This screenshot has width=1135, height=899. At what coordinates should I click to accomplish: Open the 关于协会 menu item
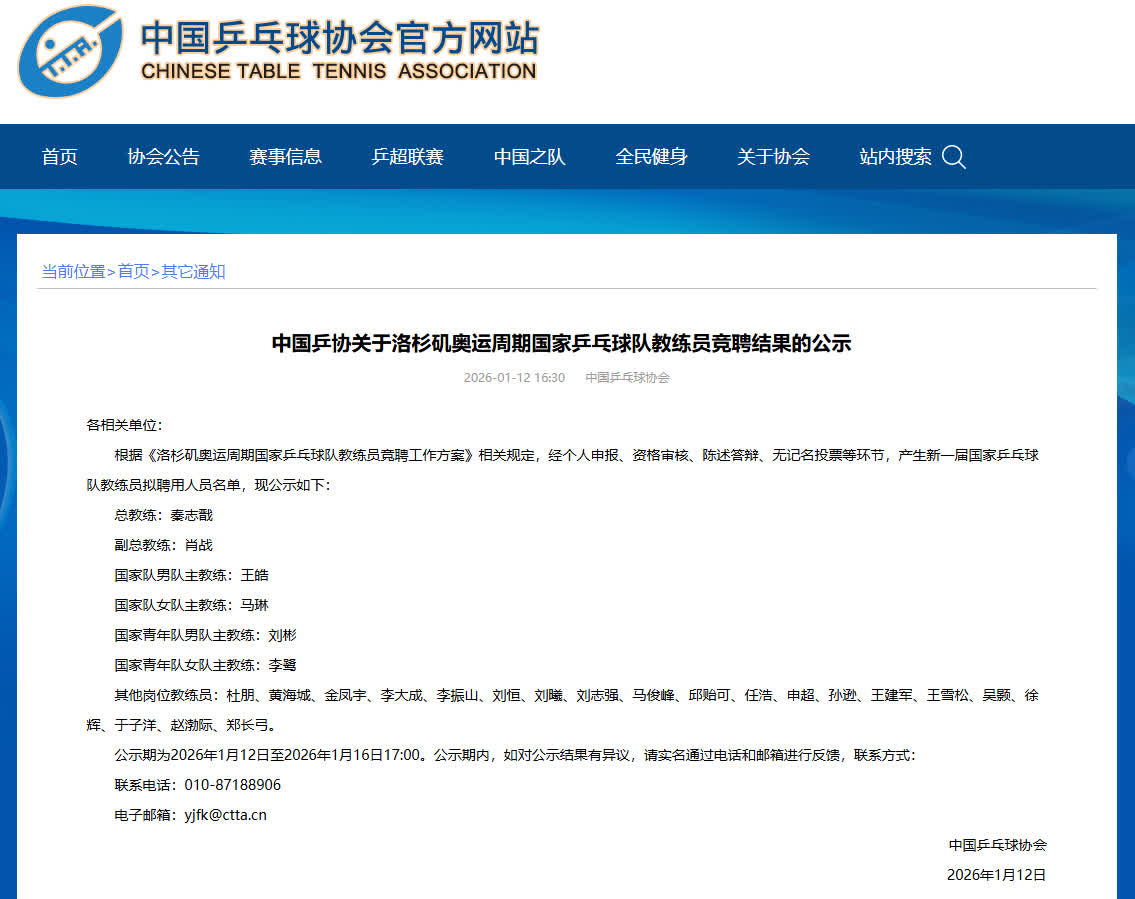coord(773,157)
